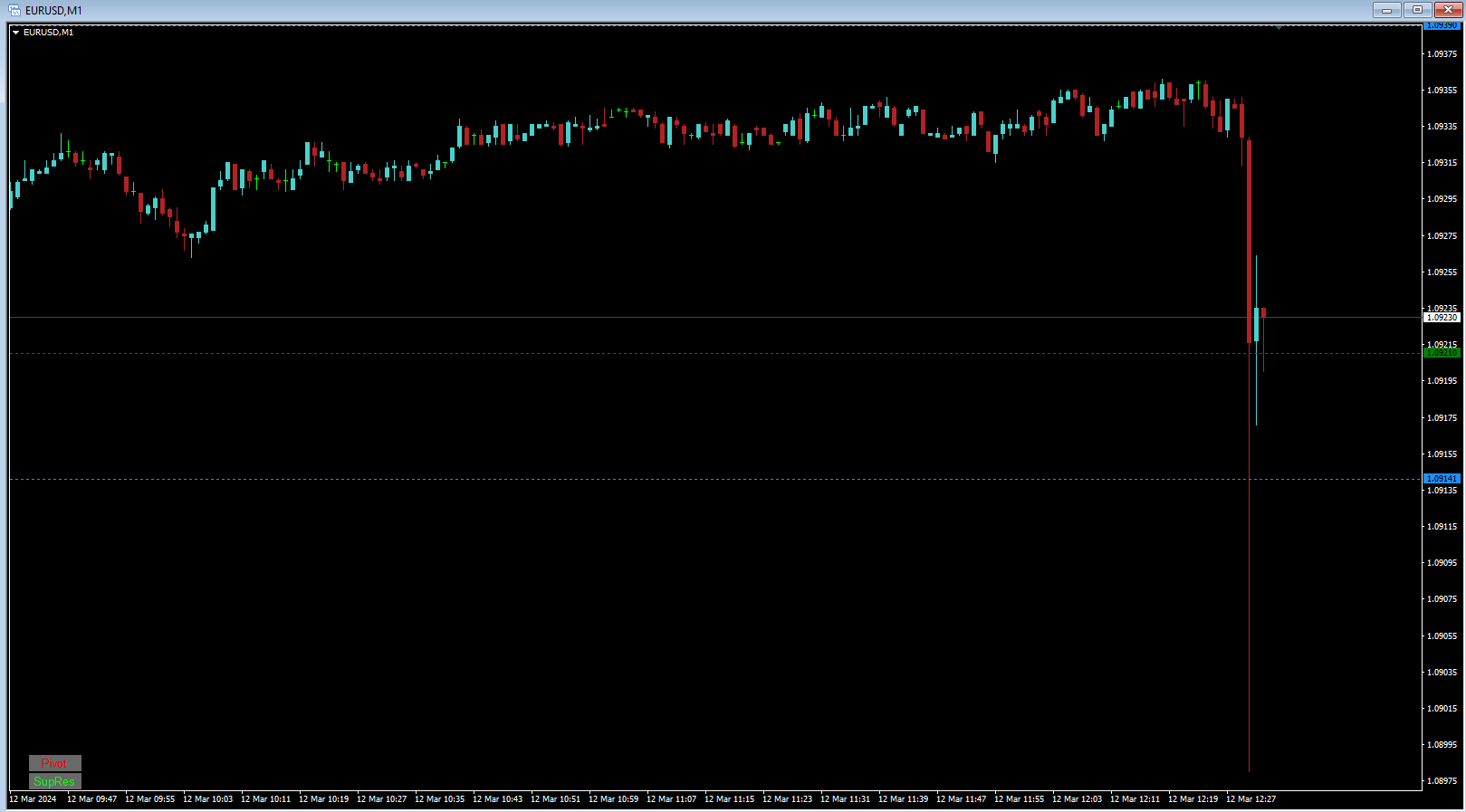Image resolution: width=1466 pixels, height=812 pixels.
Task: Click the blue 1.09141 price label
Action: point(1442,478)
